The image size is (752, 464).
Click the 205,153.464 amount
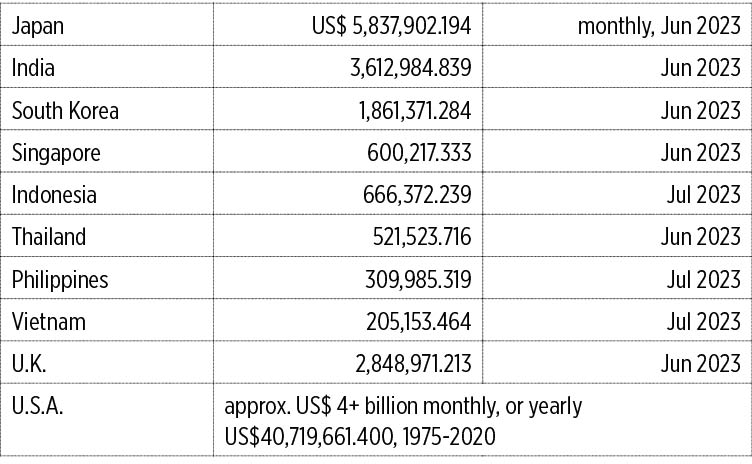coord(419,321)
